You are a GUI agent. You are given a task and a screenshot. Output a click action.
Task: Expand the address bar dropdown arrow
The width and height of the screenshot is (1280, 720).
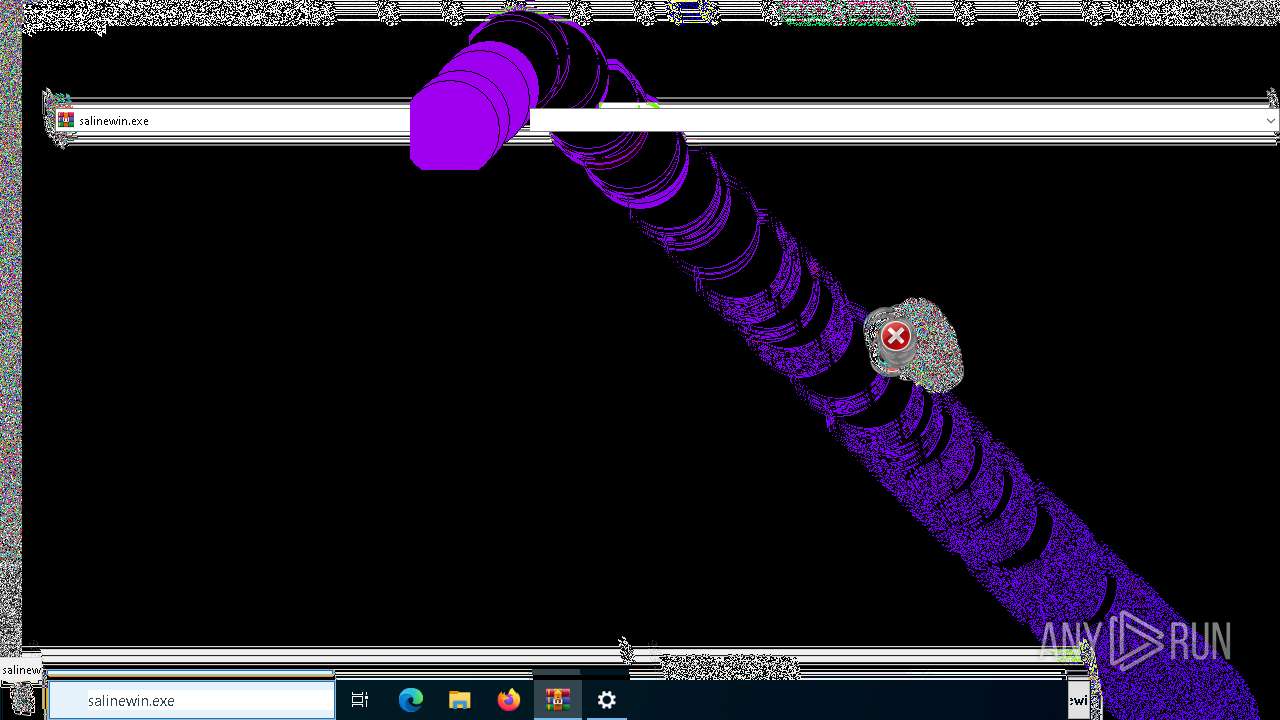(1270, 121)
